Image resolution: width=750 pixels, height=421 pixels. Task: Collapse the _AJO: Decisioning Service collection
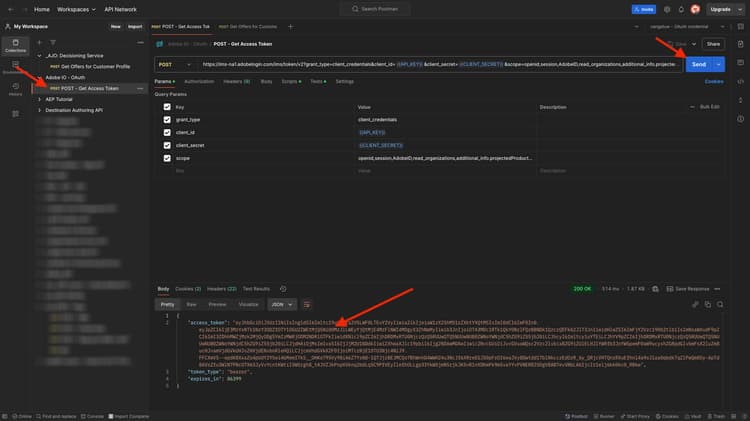click(x=39, y=55)
